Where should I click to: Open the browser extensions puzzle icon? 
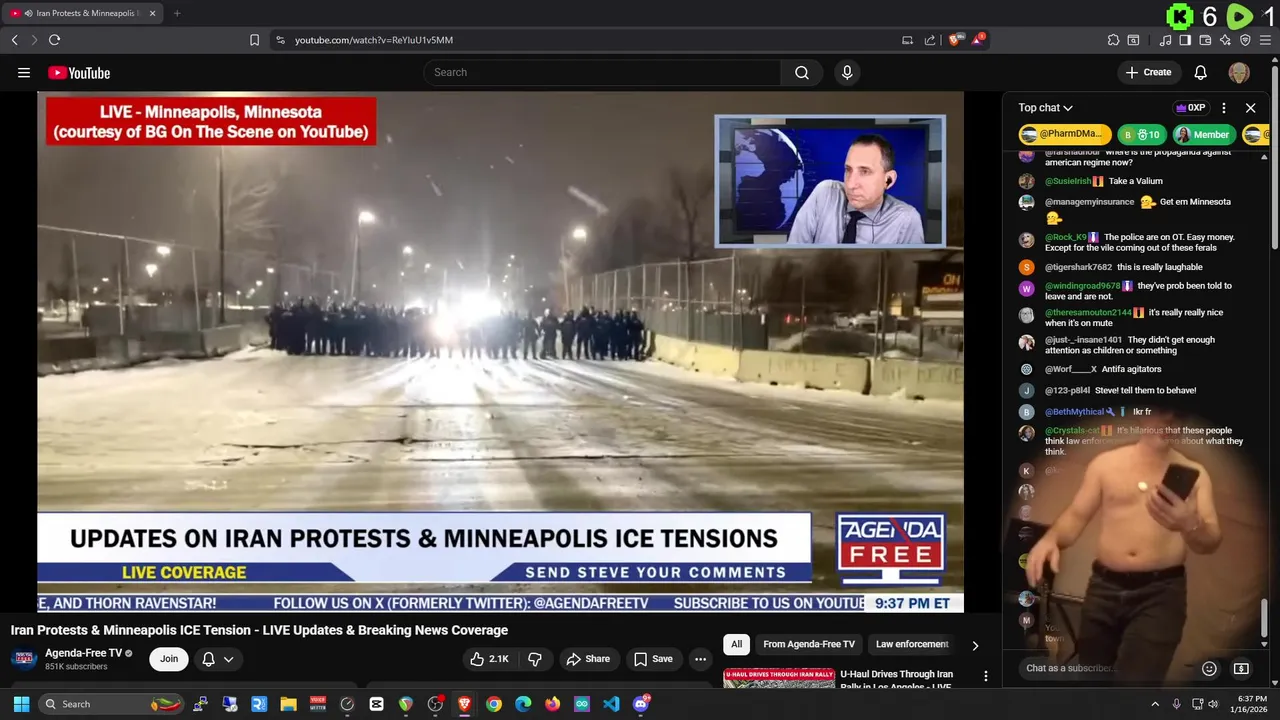[1113, 40]
